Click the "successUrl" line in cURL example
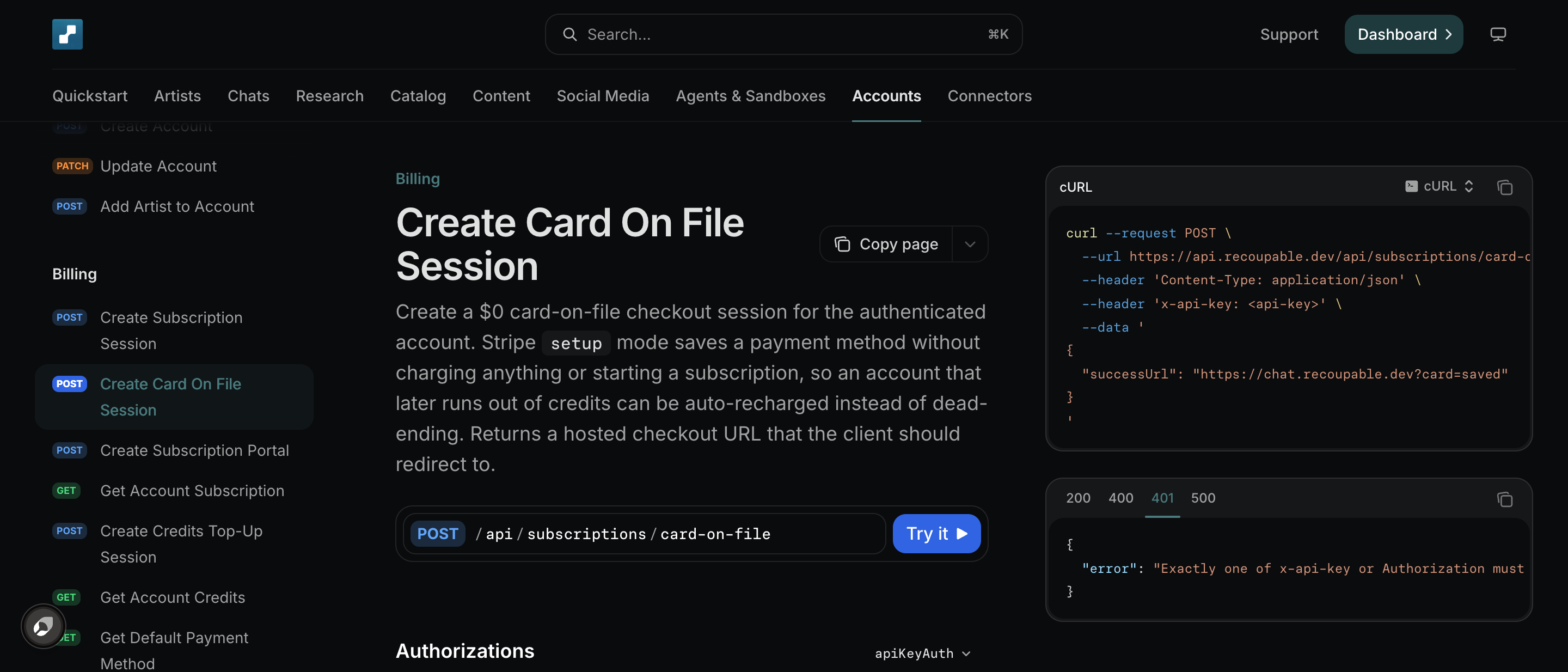 pyautogui.click(x=1295, y=374)
